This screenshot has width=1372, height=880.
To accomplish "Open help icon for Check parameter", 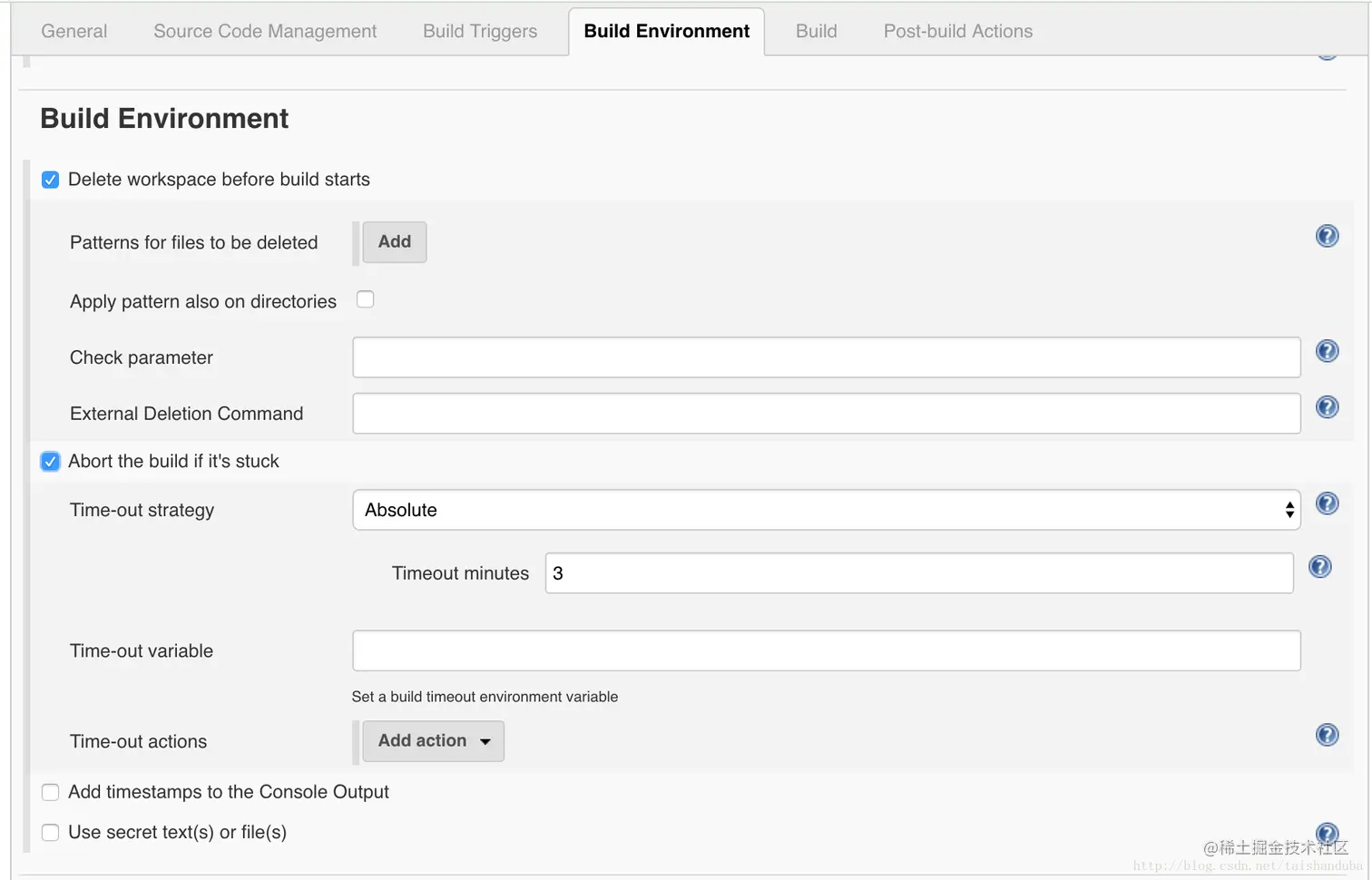I will tap(1327, 351).
